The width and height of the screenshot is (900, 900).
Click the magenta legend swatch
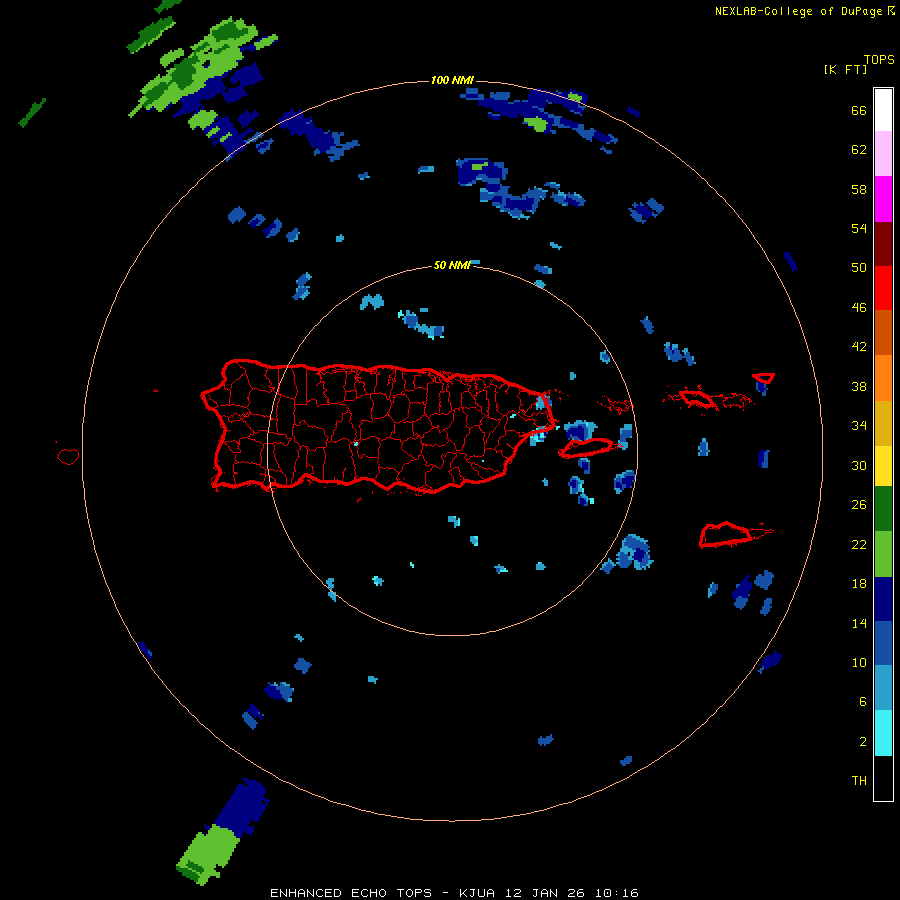[x=883, y=199]
